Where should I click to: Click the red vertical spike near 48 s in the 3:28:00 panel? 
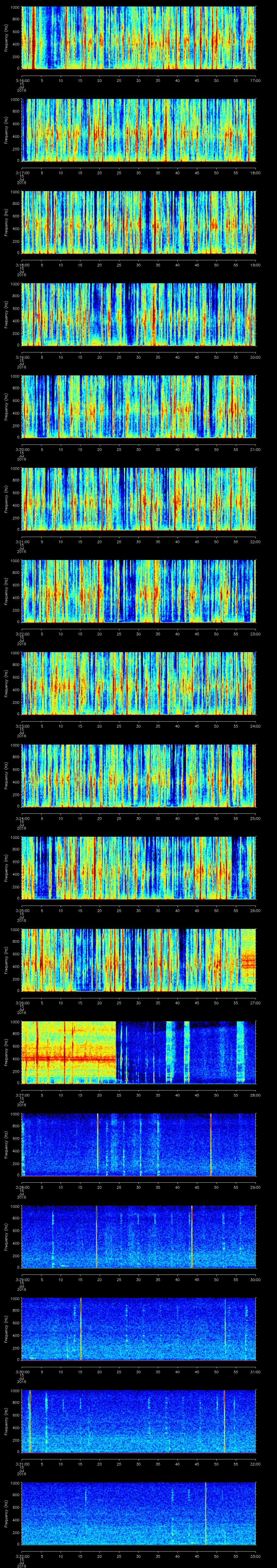click(x=211, y=1144)
